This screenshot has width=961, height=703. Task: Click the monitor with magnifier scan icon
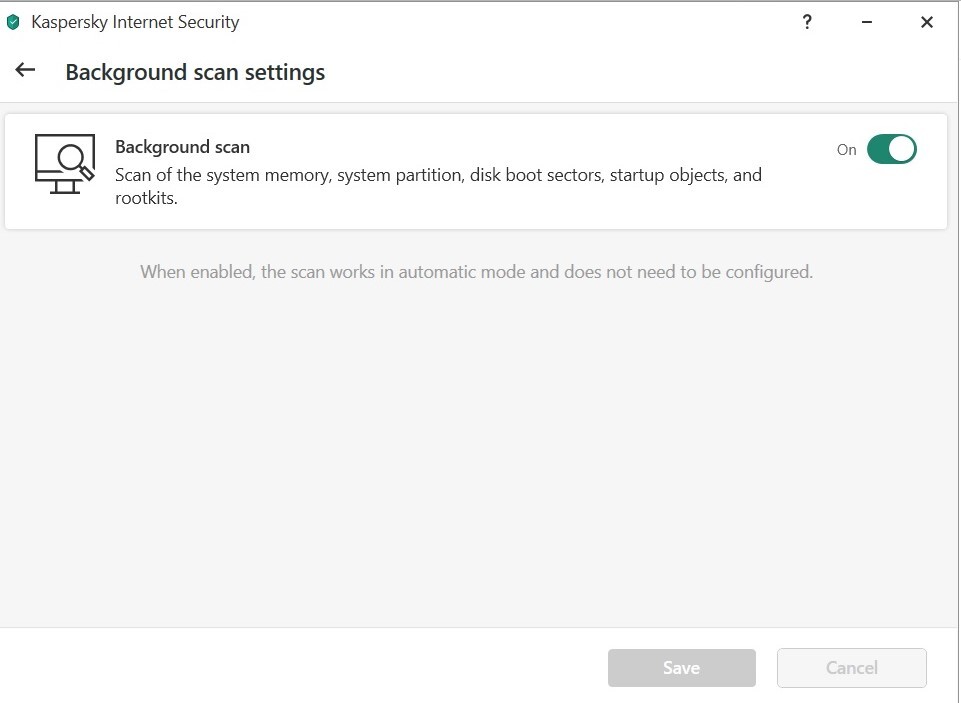pyautogui.click(x=64, y=163)
